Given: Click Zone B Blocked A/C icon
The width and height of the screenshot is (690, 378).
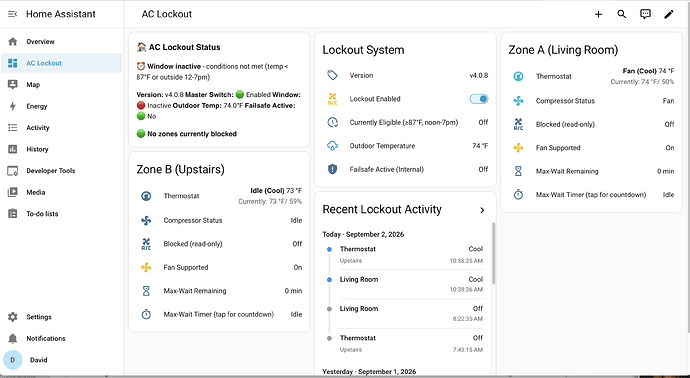Looking at the screenshot, I should click(x=146, y=244).
